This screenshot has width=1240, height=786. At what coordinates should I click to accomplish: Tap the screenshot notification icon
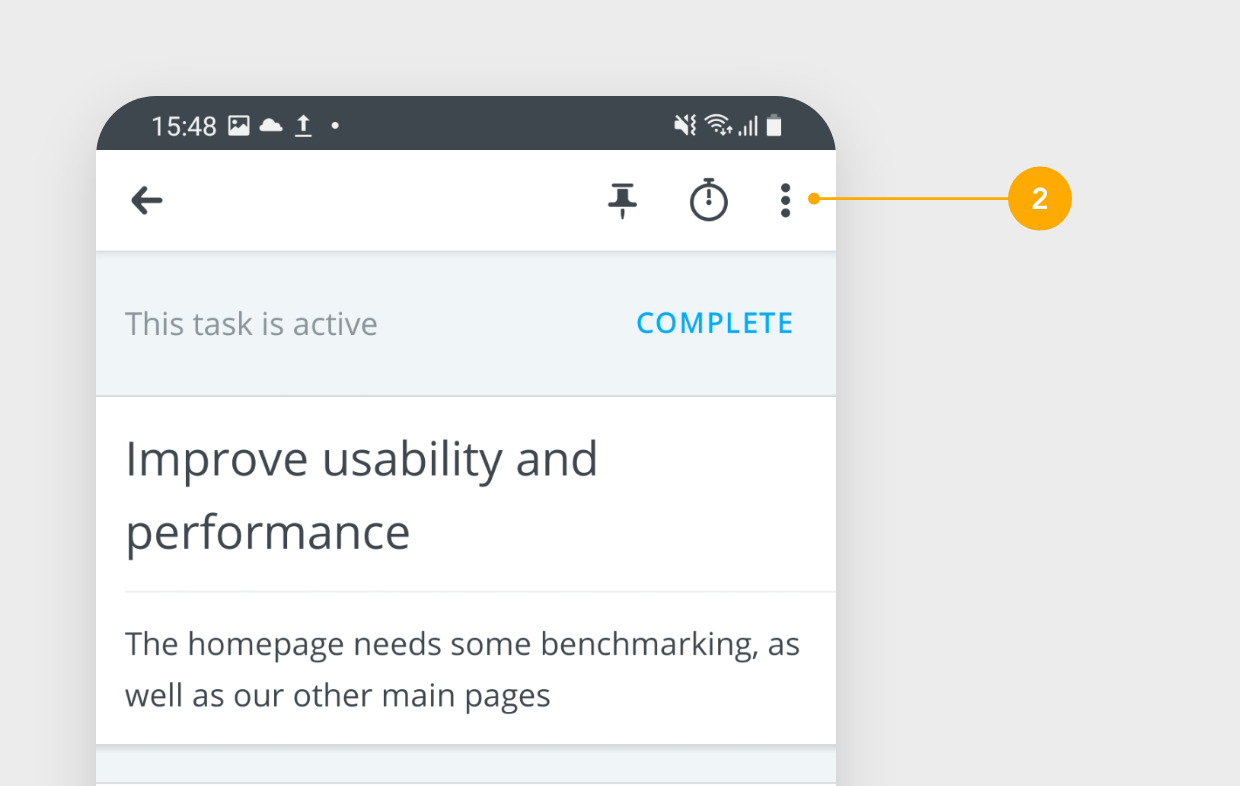238,125
